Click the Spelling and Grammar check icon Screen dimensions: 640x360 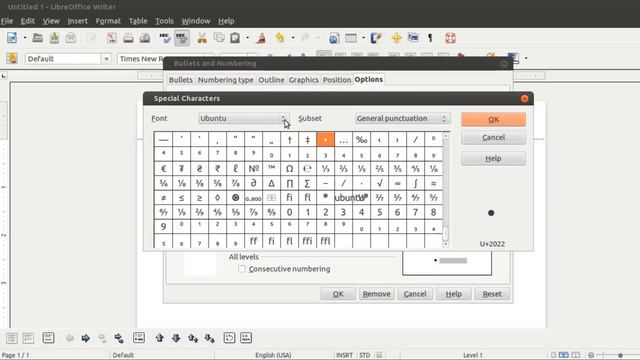165,38
